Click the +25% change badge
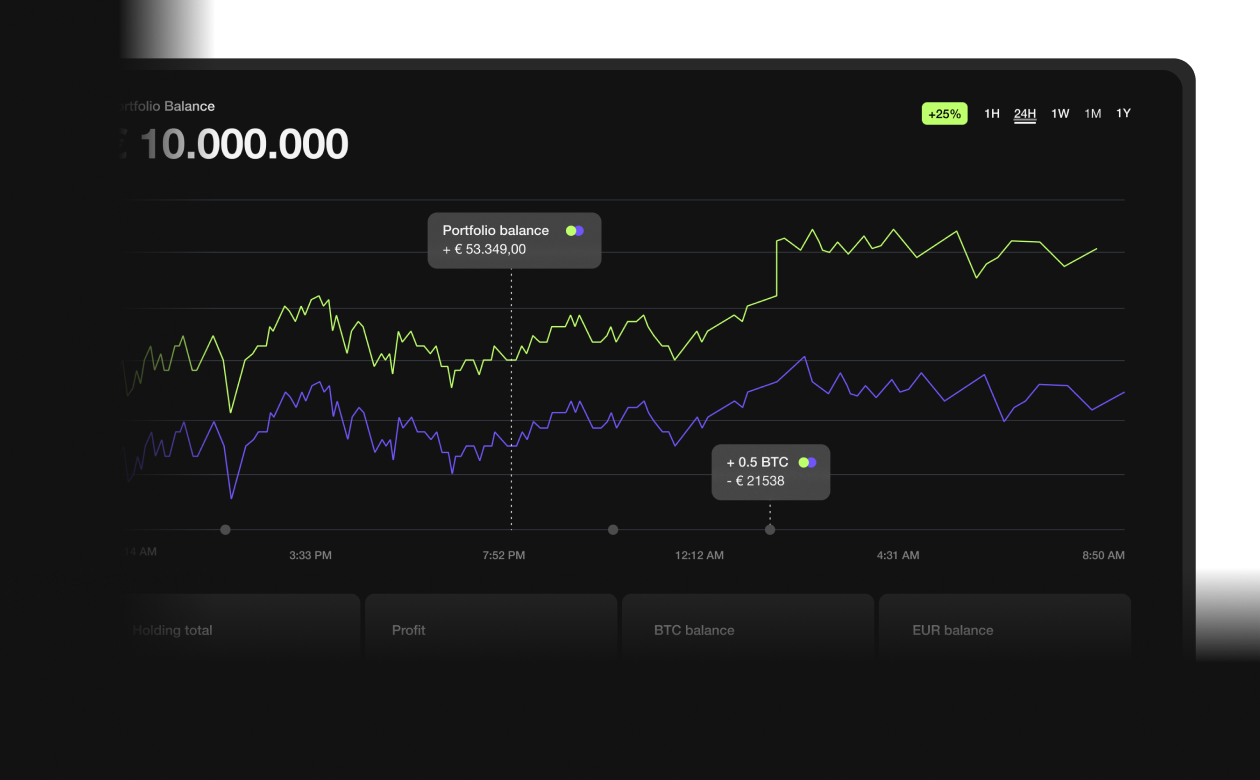 coord(944,114)
